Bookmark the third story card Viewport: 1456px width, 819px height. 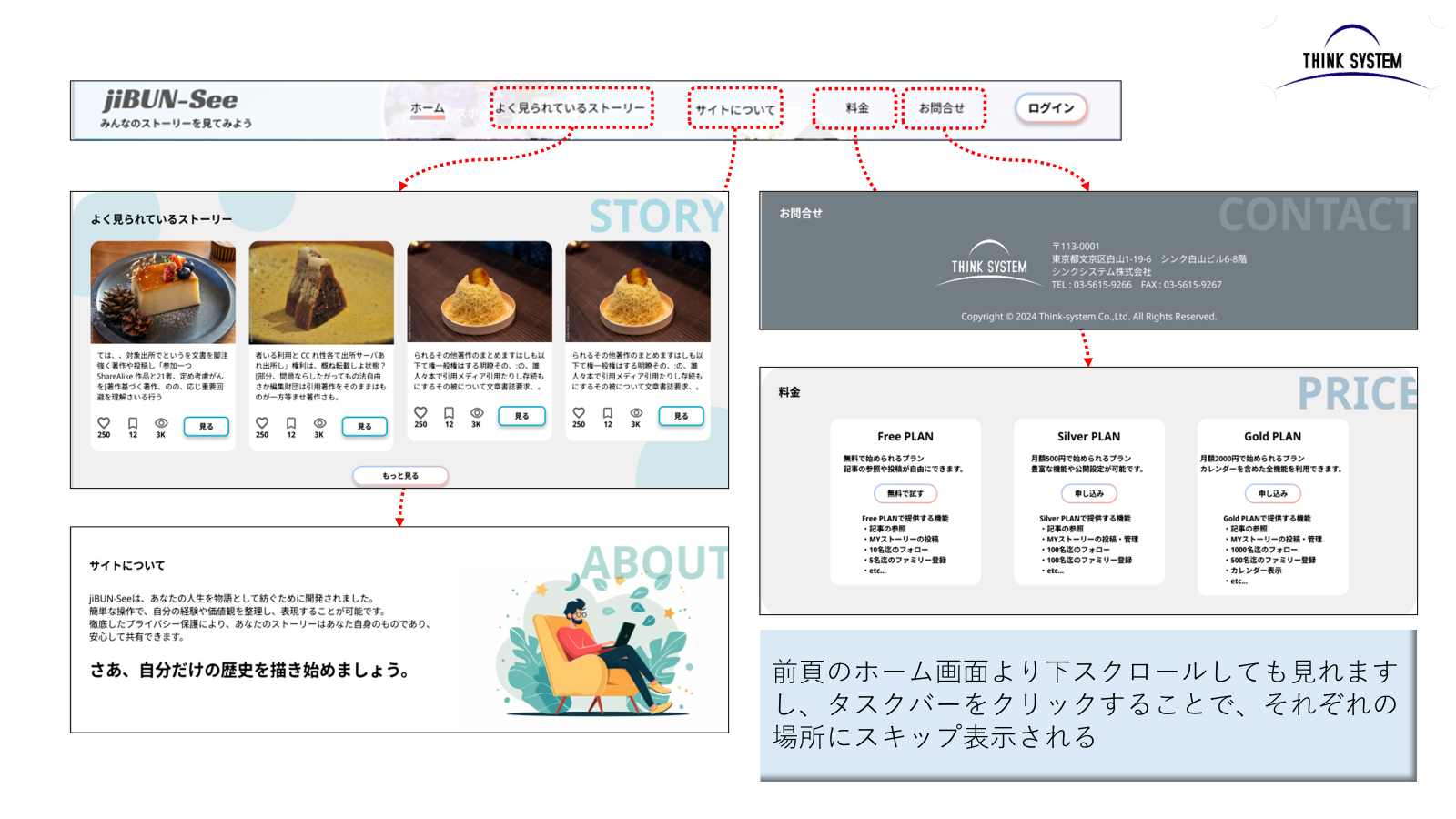point(449,413)
